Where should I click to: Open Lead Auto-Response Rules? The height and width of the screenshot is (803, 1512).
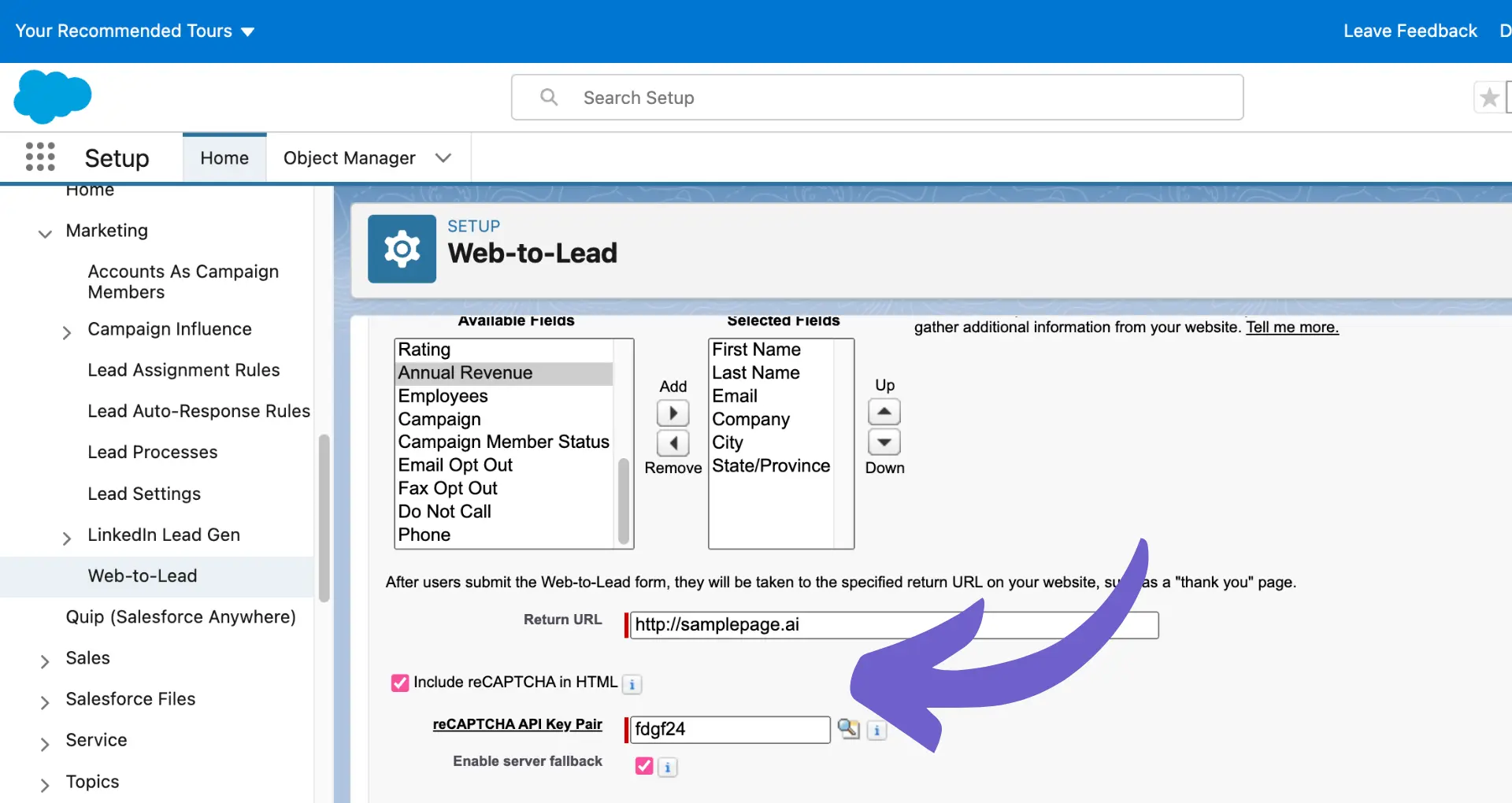[198, 411]
